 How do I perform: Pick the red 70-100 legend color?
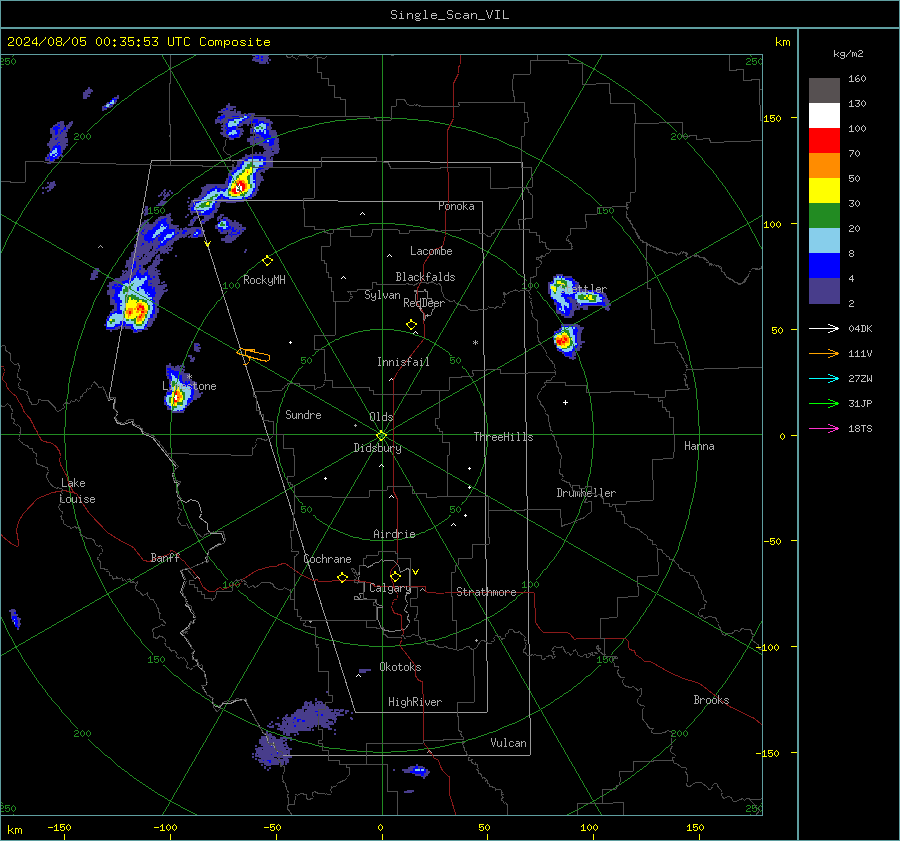pyautogui.click(x=824, y=141)
